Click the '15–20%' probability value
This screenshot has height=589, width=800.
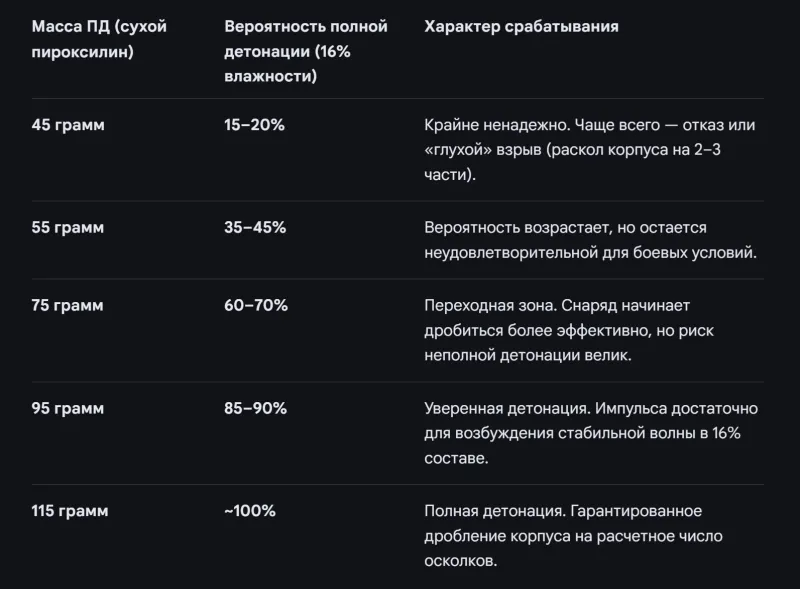(255, 125)
